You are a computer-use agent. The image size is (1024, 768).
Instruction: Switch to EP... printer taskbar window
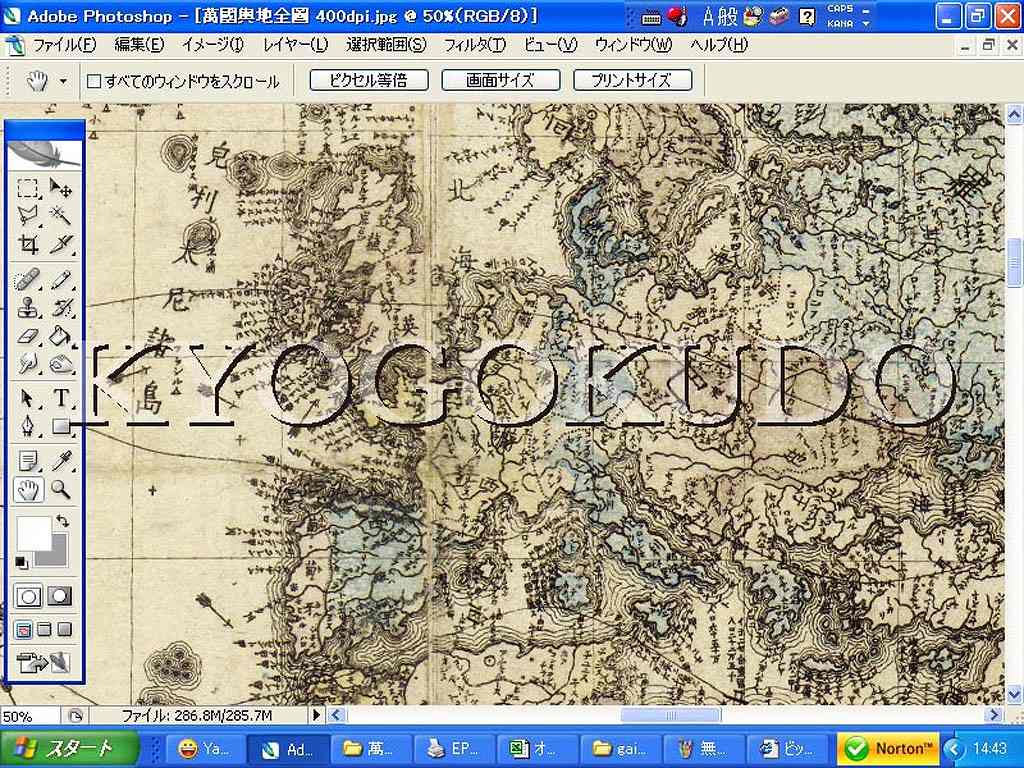tap(455, 749)
